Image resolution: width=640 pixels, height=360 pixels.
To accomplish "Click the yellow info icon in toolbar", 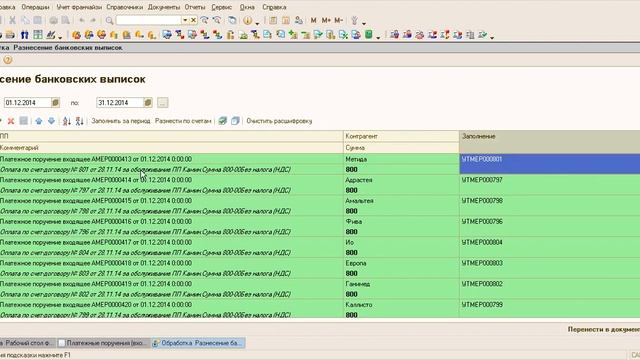I will [x=247, y=20].
